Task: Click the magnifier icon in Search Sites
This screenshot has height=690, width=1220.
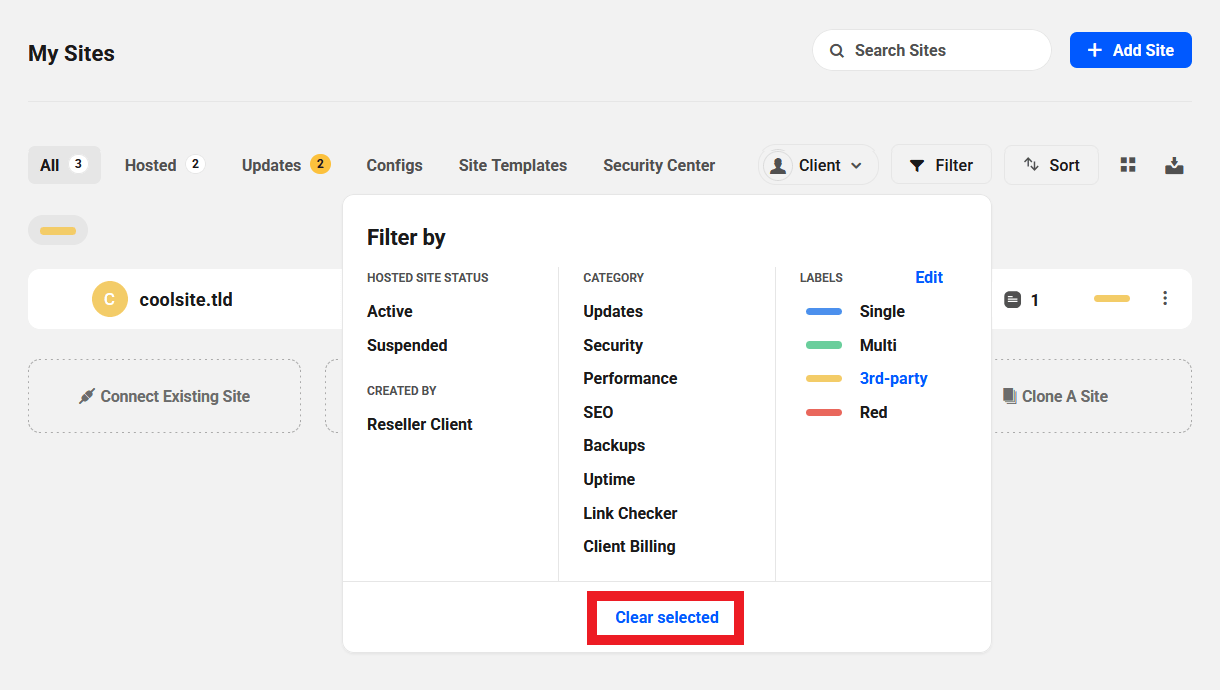Action: pyautogui.click(x=836, y=50)
